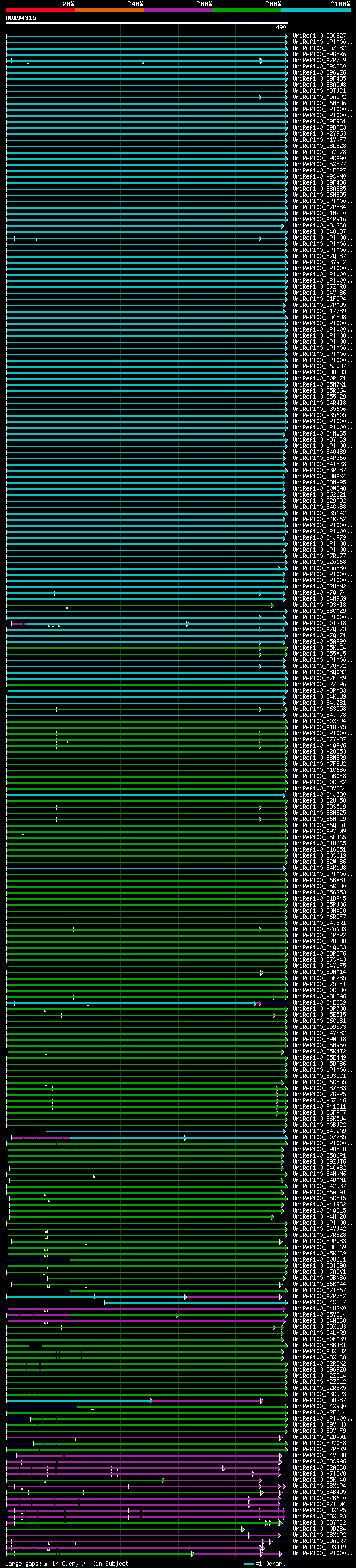The image size is (356, 1568).
Task: Click the purple ~60% identity legend segment
Action: pos(179,10)
